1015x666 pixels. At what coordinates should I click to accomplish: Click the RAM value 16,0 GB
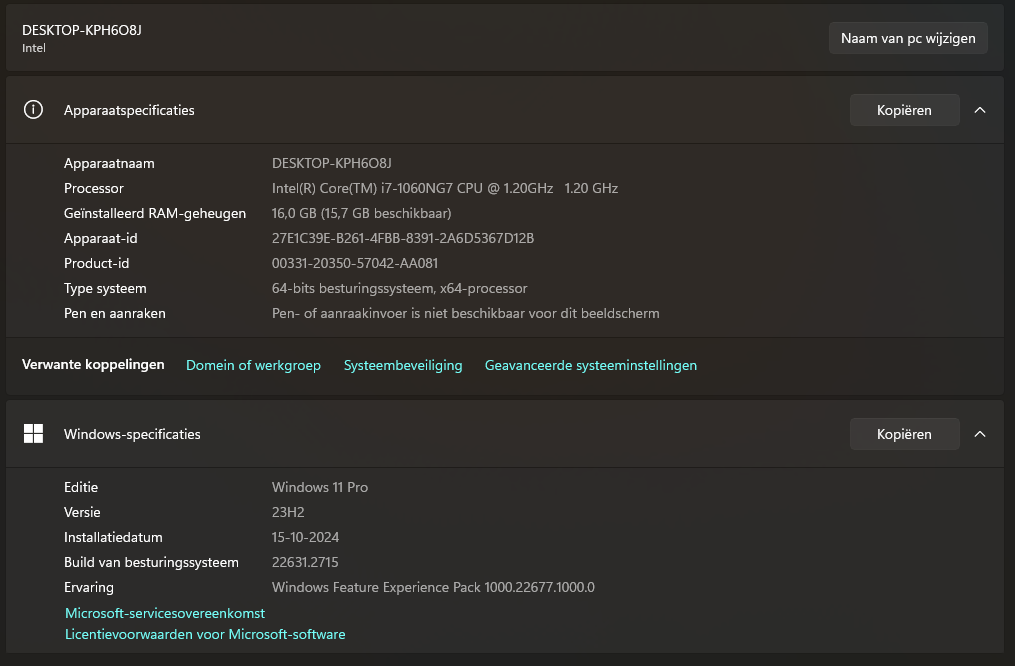[x=361, y=214]
